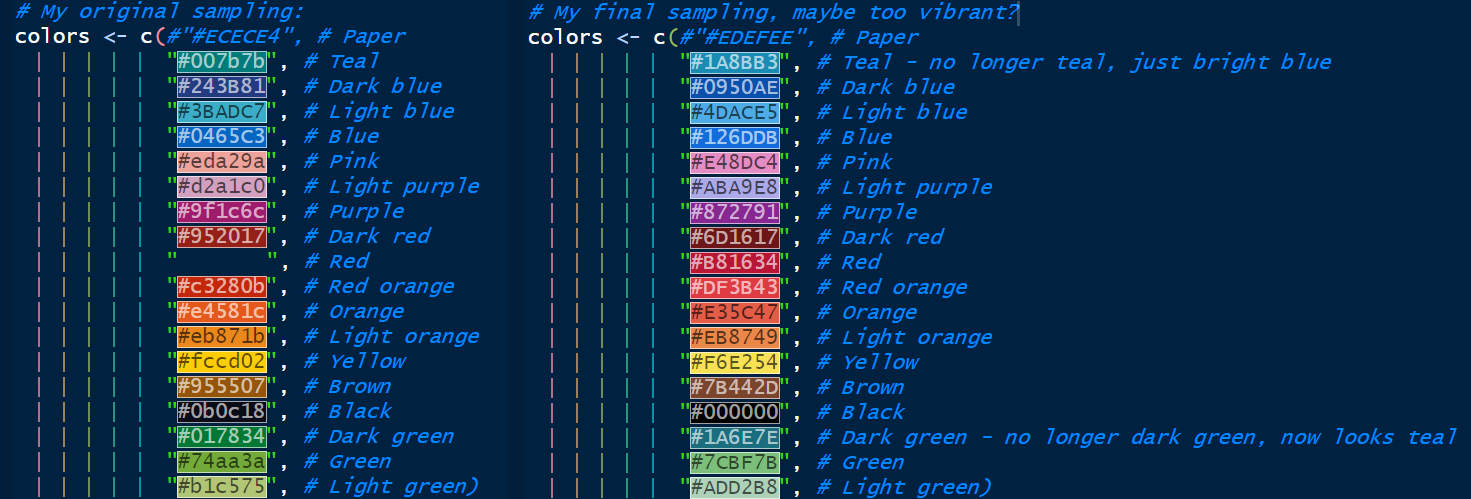
Task: Click the #0b0c18 black hex code
Action: pyautogui.click(x=221, y=411)
